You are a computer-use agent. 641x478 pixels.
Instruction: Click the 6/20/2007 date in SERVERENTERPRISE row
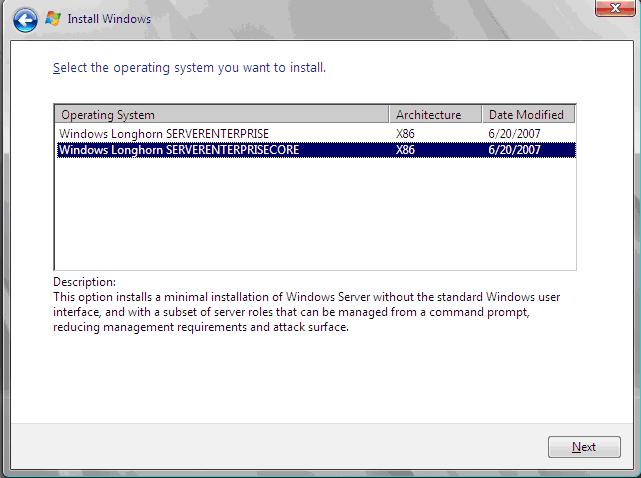click(515, 134)
